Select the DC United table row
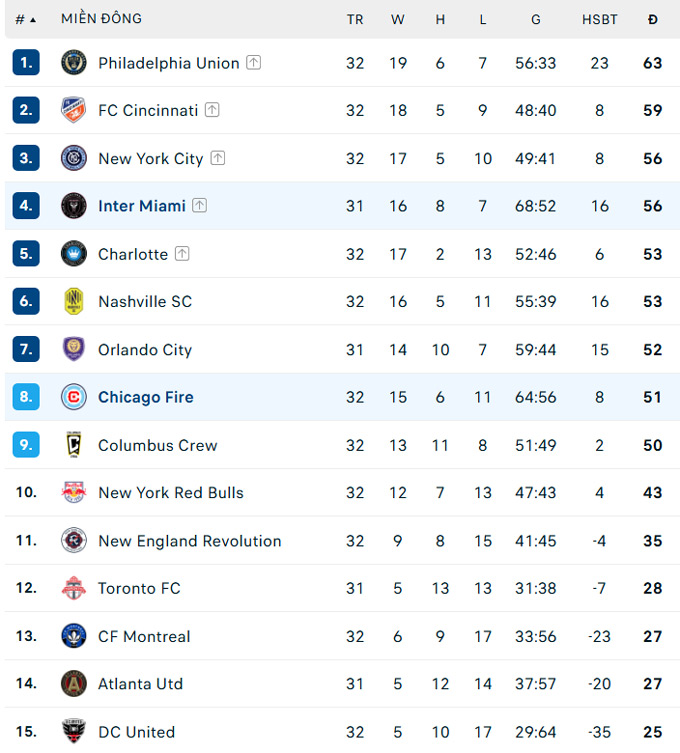Screen dimensions: 680x753 [340, 731]
